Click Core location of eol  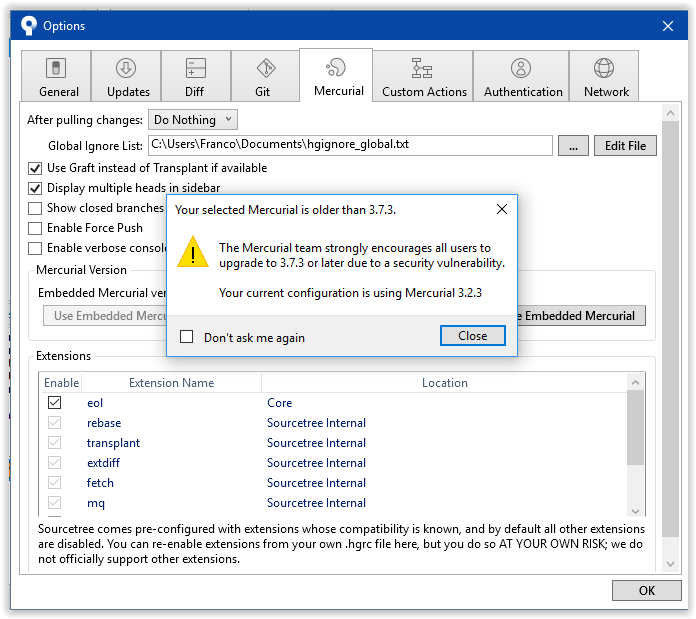pyautogui.click(x=280, y=403)
